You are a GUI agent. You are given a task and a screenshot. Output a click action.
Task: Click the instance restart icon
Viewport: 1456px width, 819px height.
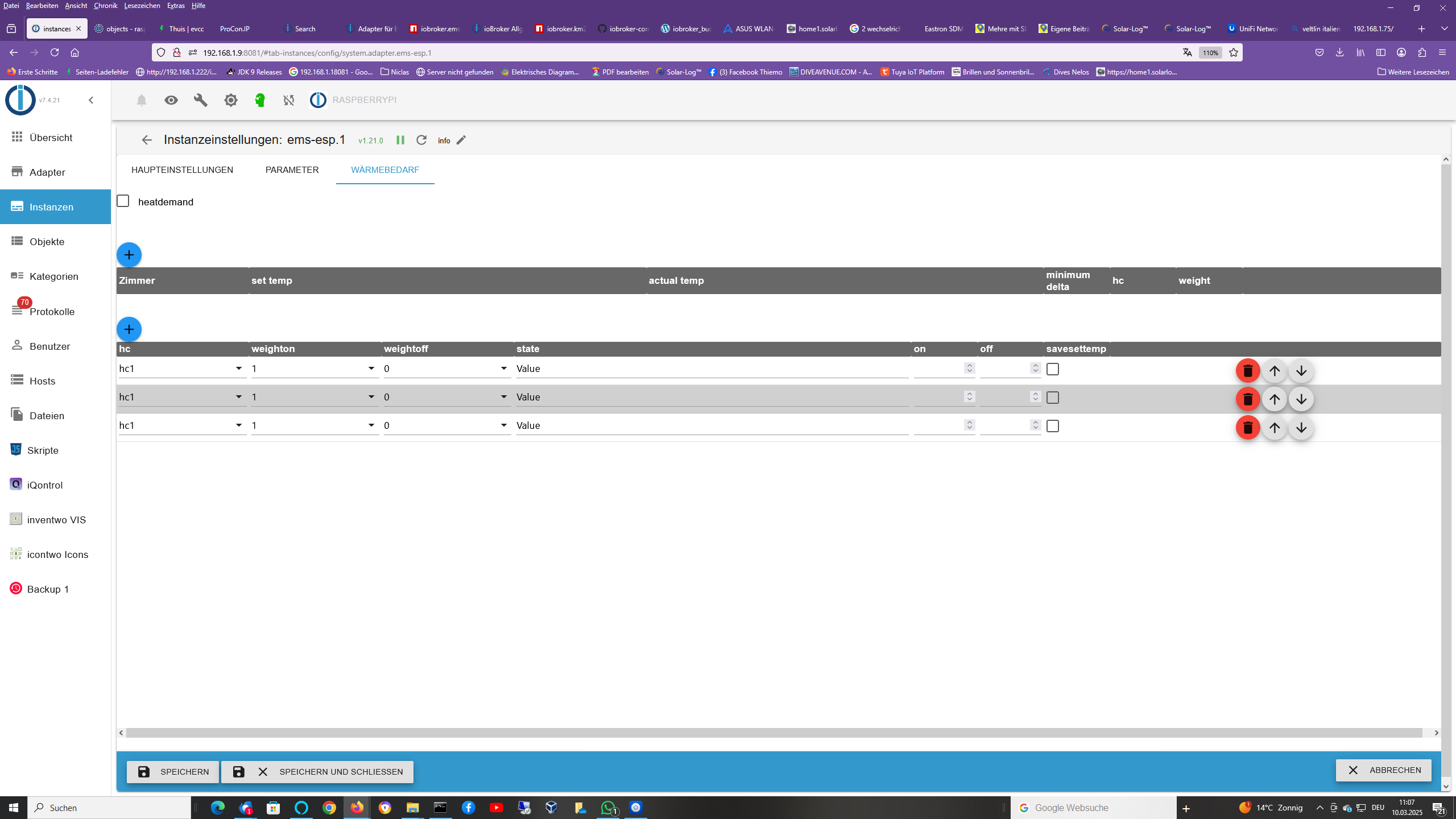421,140
